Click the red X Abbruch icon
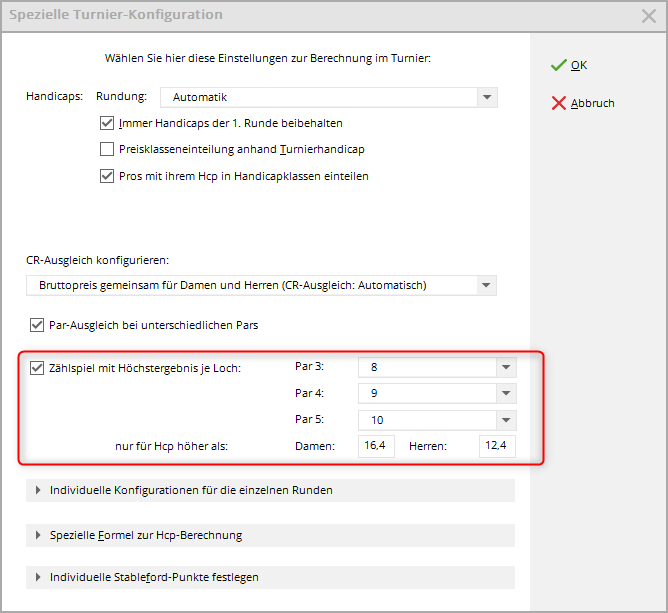This screenshot has height=613, width=668. 558,103
